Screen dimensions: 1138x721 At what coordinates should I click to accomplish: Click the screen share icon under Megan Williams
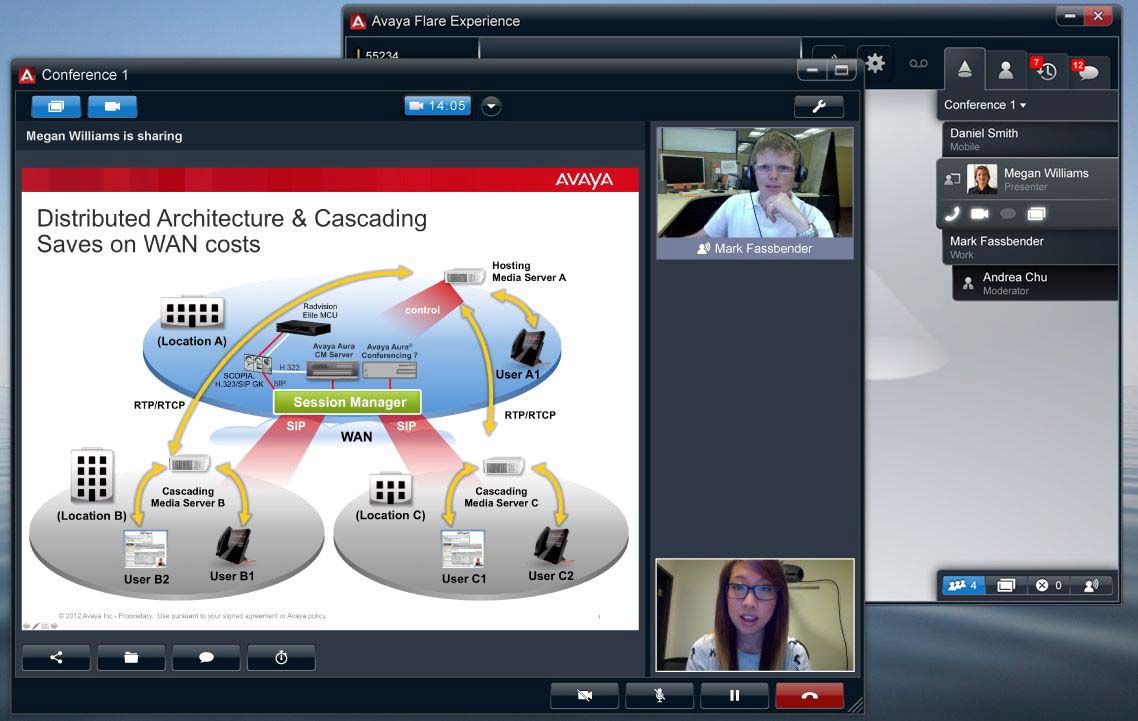(x=1036, y=213)
